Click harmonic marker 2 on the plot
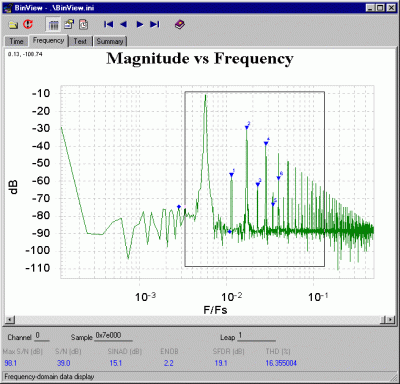 coord(247,127)
